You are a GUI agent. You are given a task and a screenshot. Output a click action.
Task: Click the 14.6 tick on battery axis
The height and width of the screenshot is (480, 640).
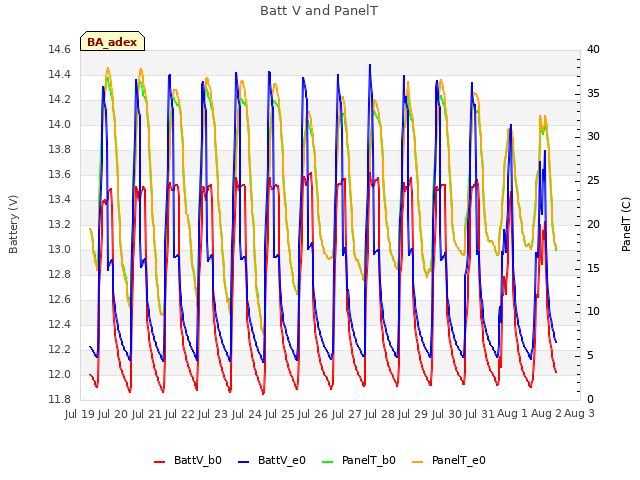pos(60,49)
